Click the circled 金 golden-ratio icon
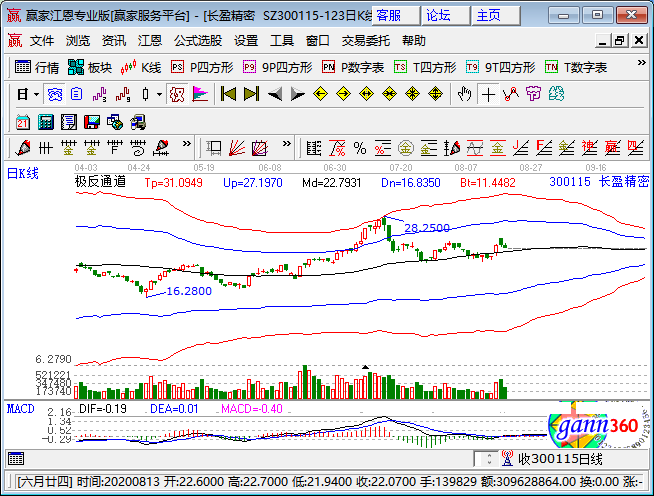The image size is (654, 496). (x=406, y=148)
